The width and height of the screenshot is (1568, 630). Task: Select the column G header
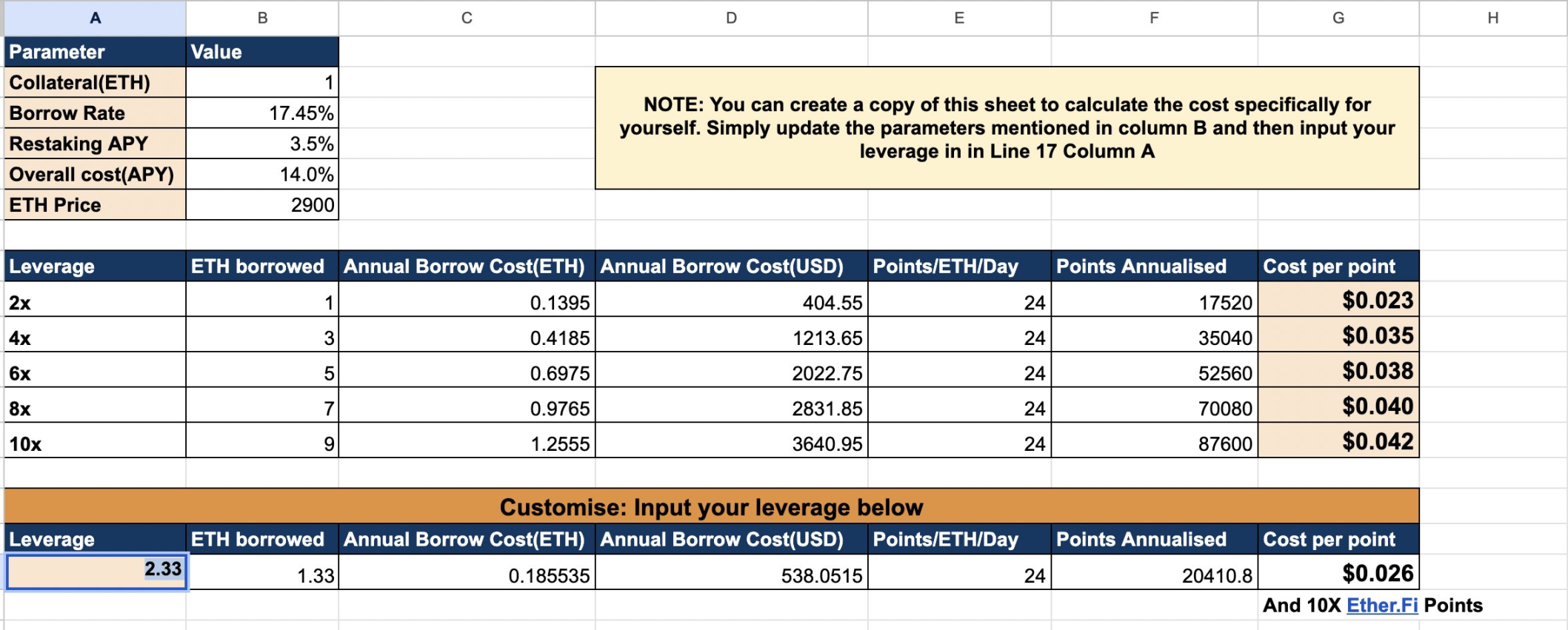[1338, 18]
